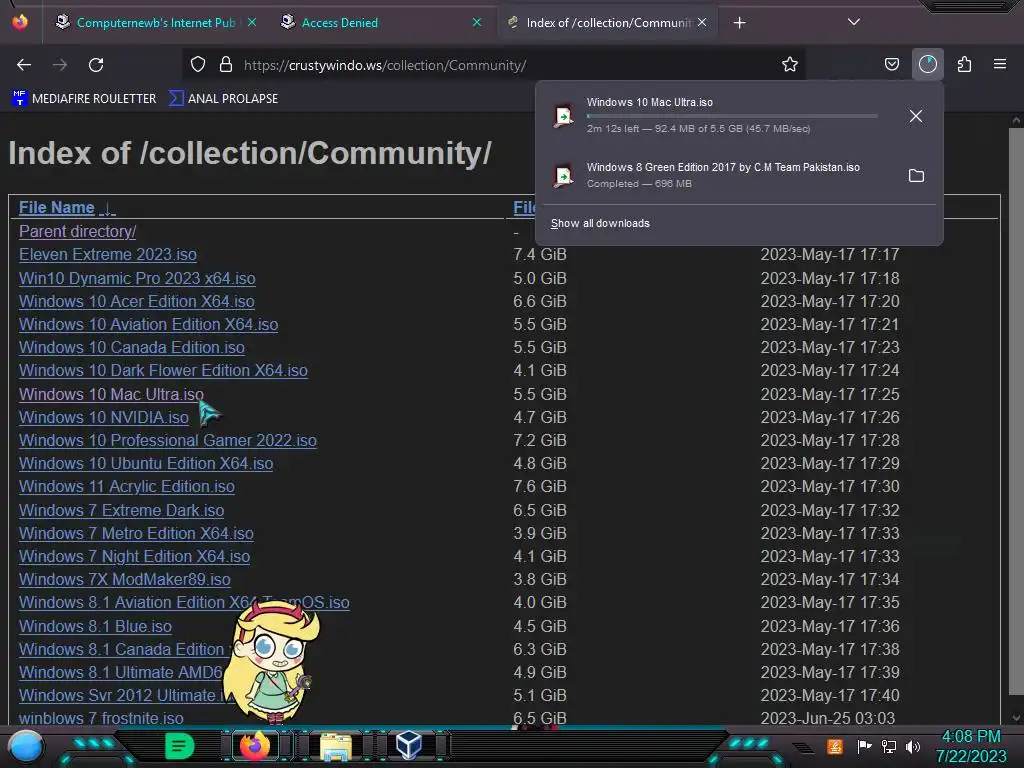Open Win10 Dynamic Pro 2023 x64.iso
The height and width of the screenshot is (768, 1024).
pyautogui.click(x=137, y=278)
